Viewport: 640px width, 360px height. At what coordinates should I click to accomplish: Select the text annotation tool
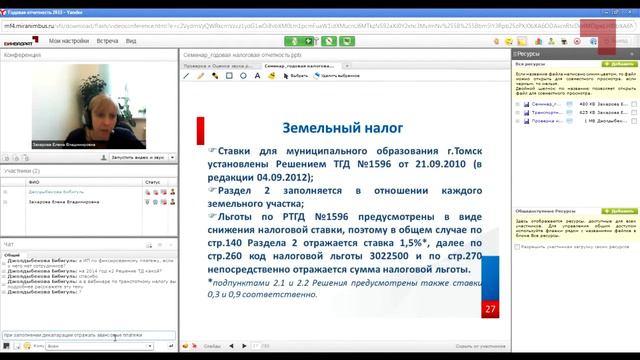click(x=257, y=76)
